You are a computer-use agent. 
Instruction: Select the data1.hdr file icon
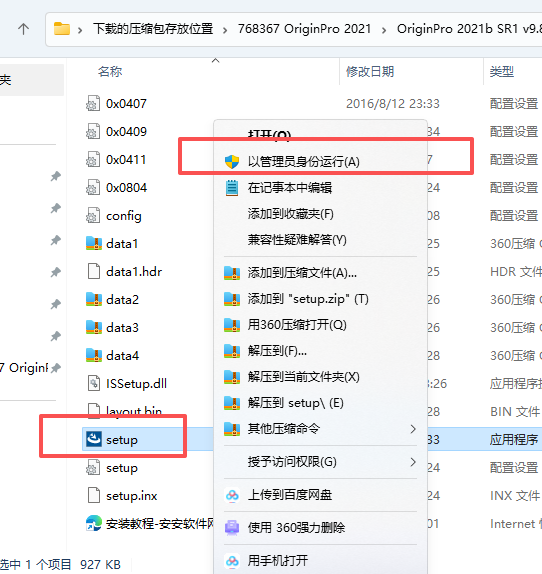(x=94, y=271)
